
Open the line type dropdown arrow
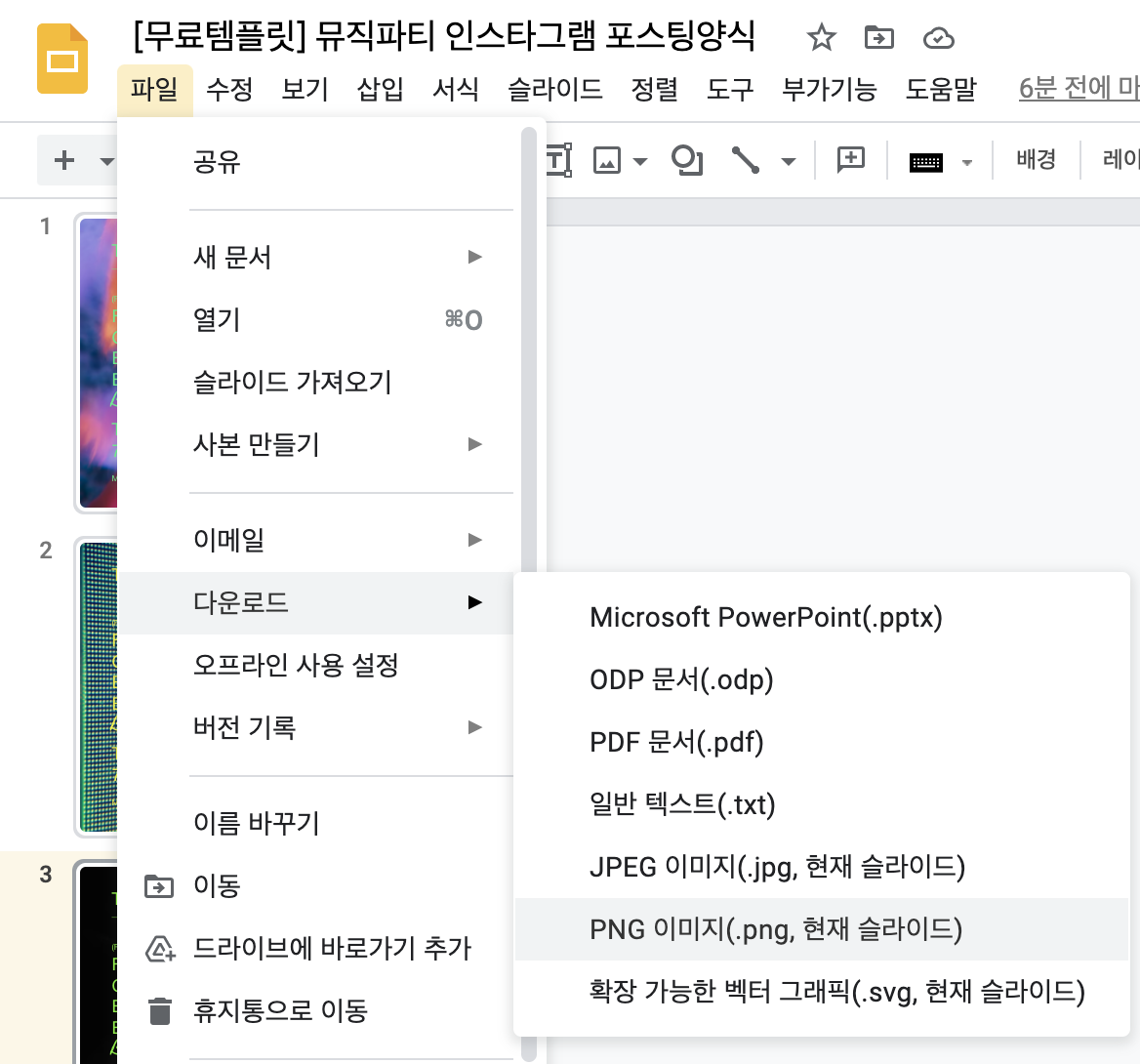coord(788,161)
